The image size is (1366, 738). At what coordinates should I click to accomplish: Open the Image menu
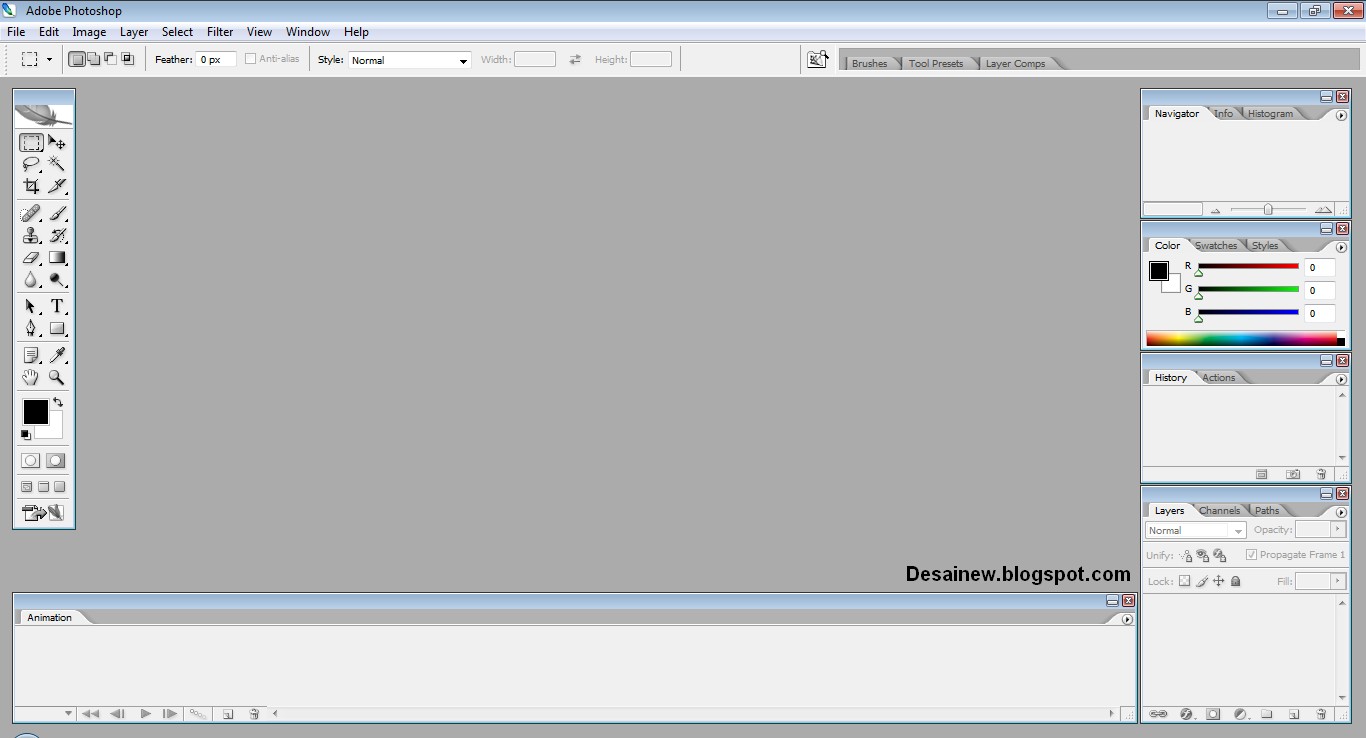(89, 32)
